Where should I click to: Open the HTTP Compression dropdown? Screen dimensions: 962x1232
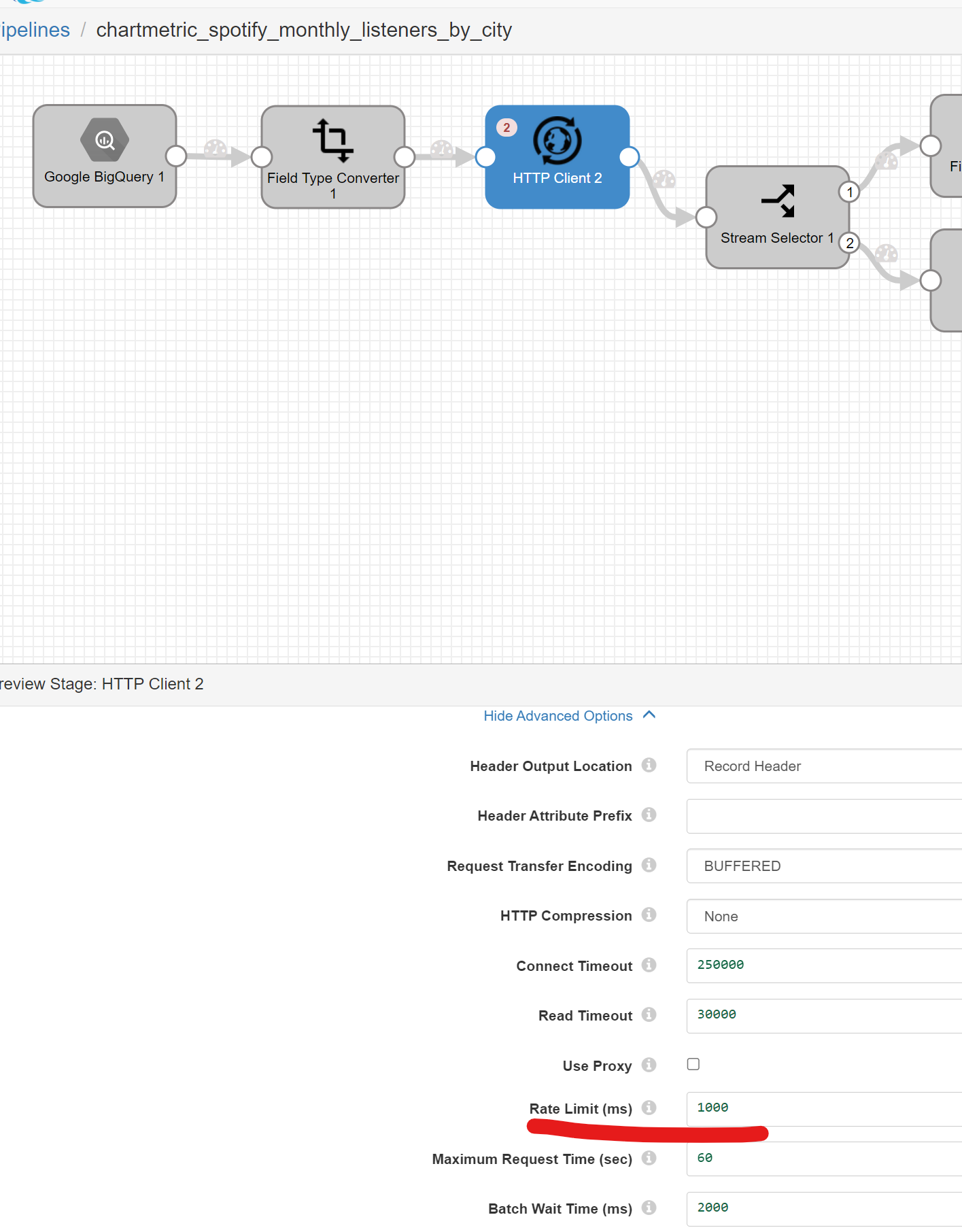(824, 917)
